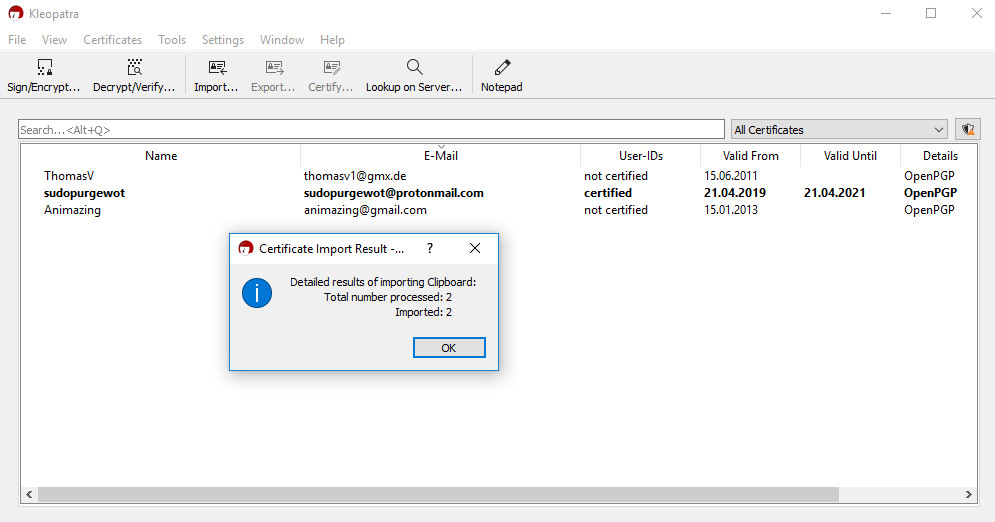Click scrollbar left arrow

(29, 494)
